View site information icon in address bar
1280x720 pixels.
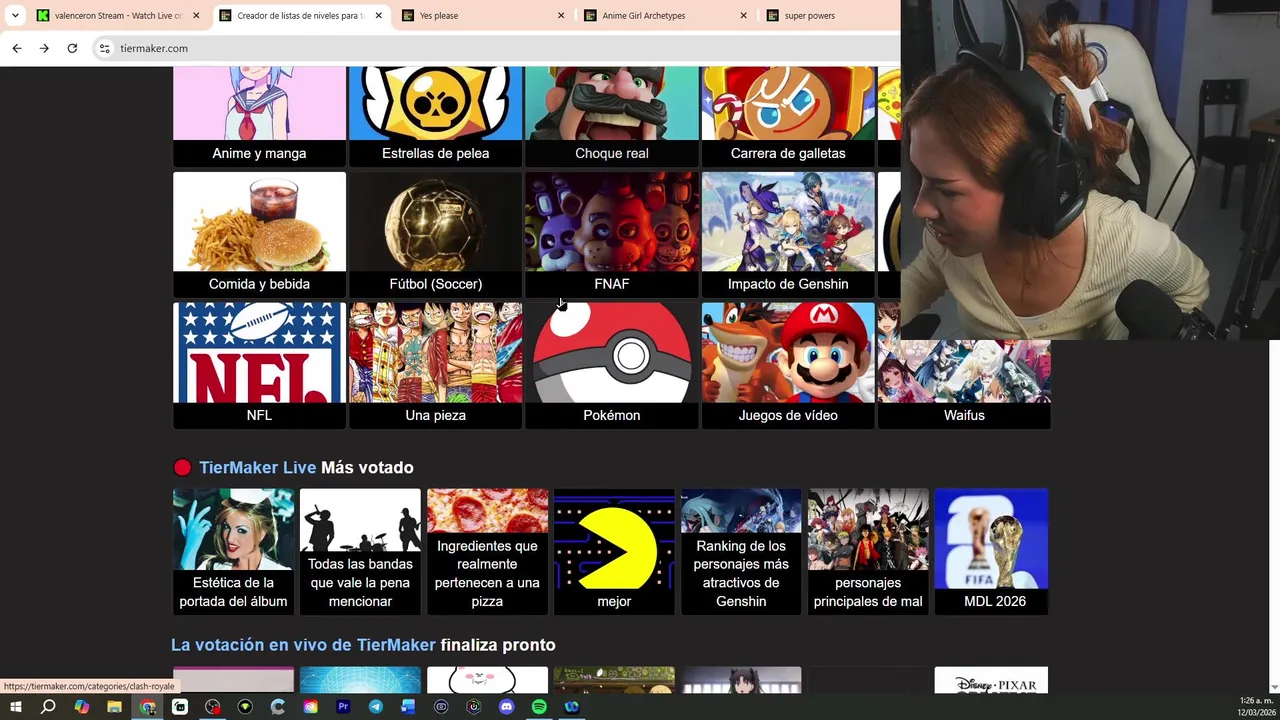tap(104, 48)
